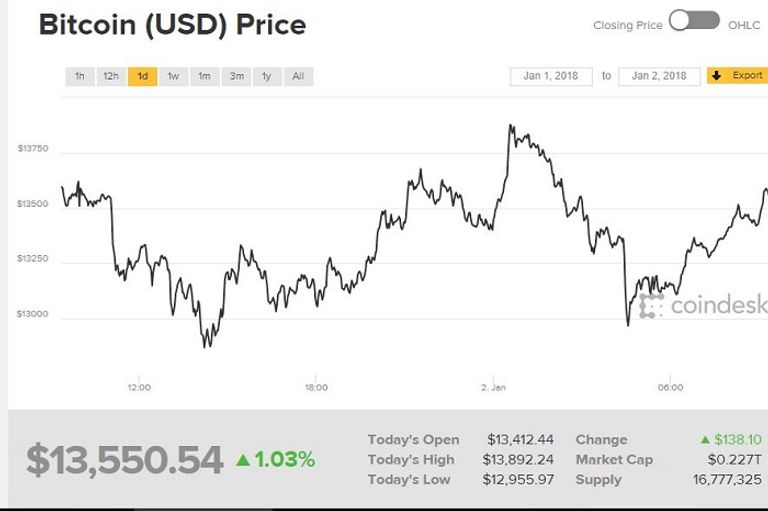
Task: Click the download arrow icon on Export
Action: [x=717, y=76]
